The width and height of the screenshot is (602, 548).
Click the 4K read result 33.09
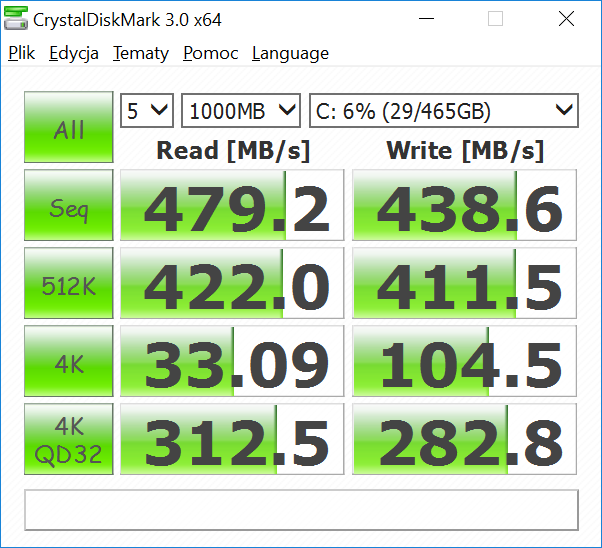(232, 361)
